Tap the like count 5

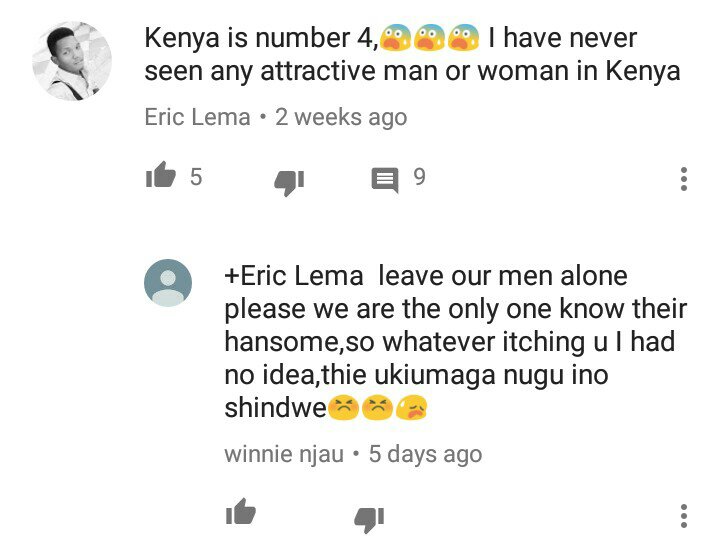[196, 177]
